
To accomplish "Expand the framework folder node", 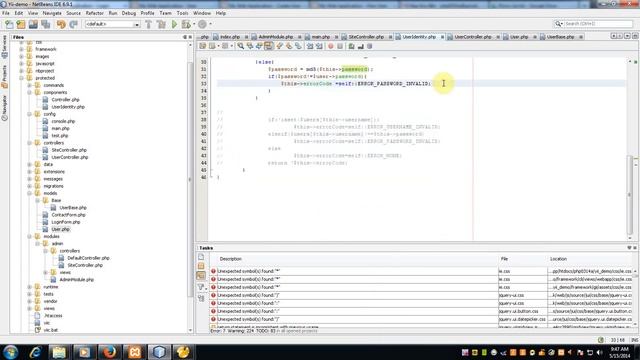I will pos(21,49).
